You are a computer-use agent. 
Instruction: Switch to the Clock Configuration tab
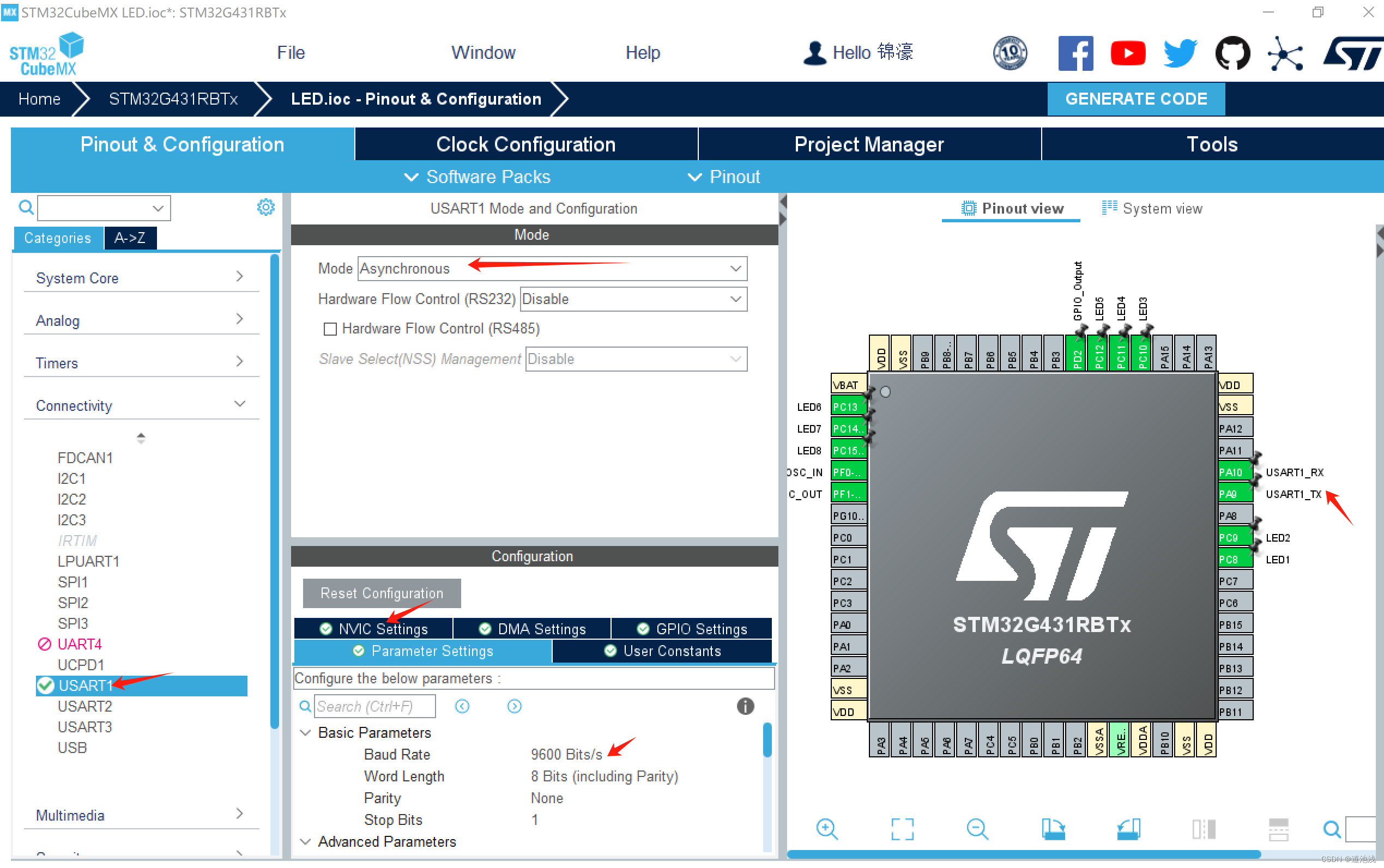[526, 144]
